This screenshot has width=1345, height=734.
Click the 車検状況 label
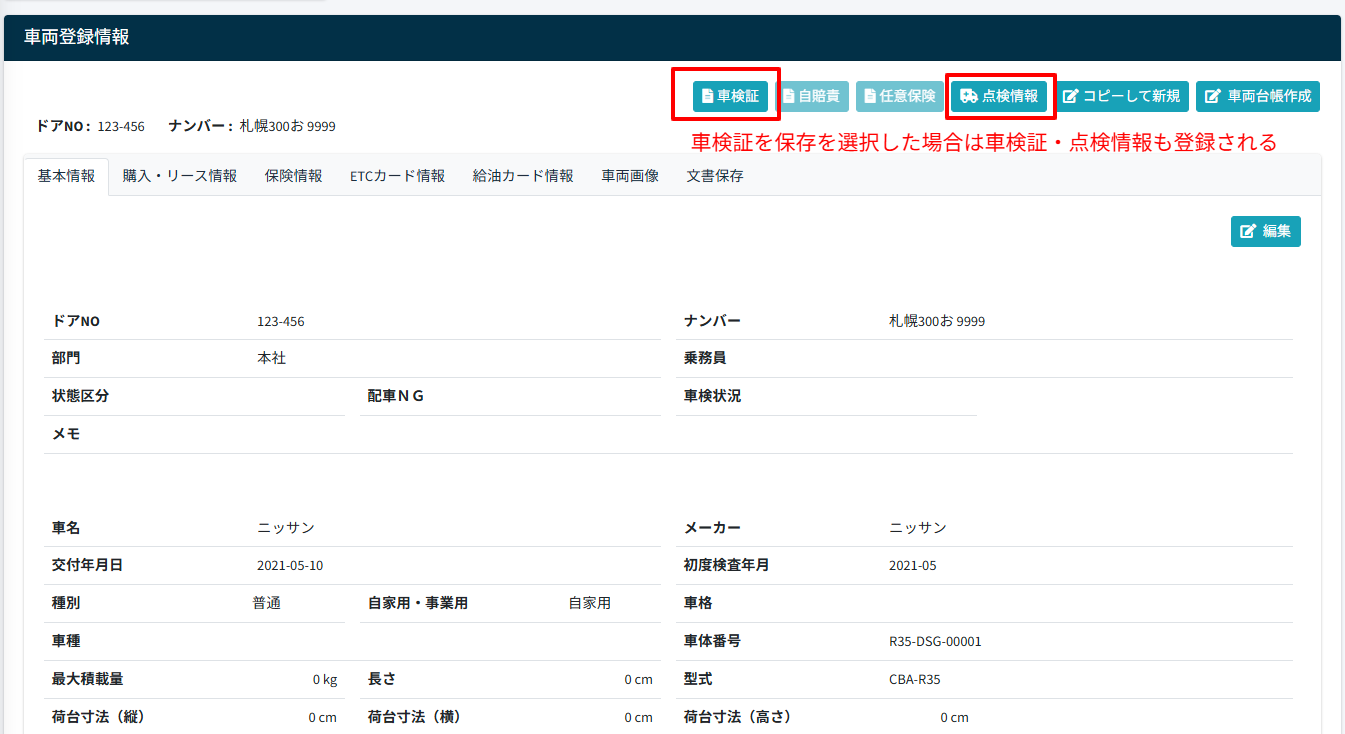pyautogui.click(x=713, y=396)
